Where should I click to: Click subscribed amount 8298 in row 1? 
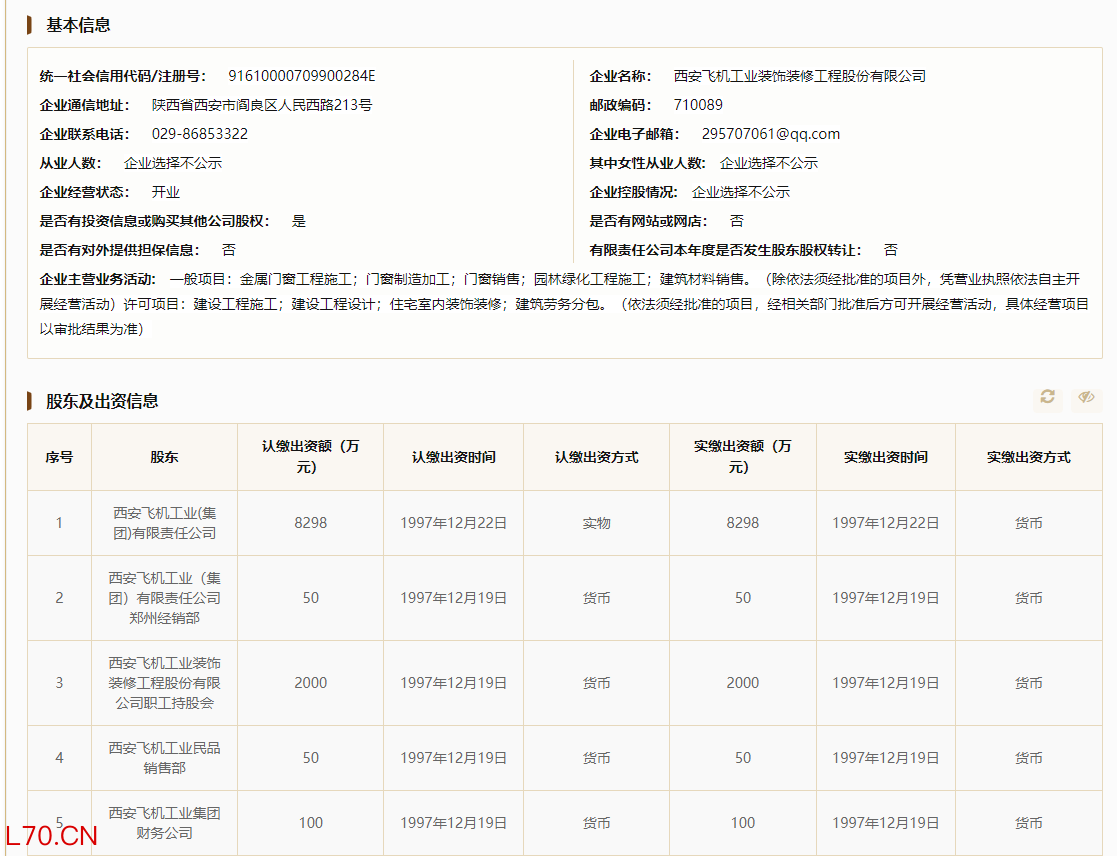point(311,523)
